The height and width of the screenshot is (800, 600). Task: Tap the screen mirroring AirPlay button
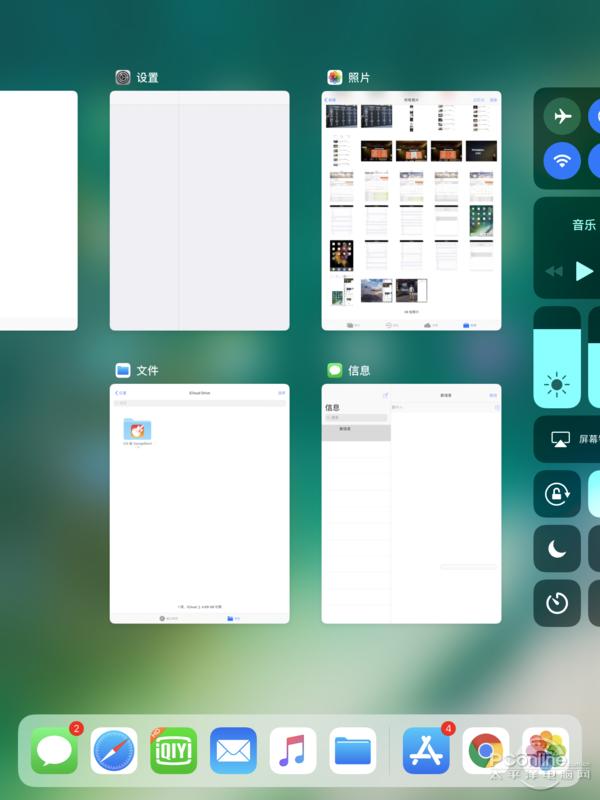(566, 439)
